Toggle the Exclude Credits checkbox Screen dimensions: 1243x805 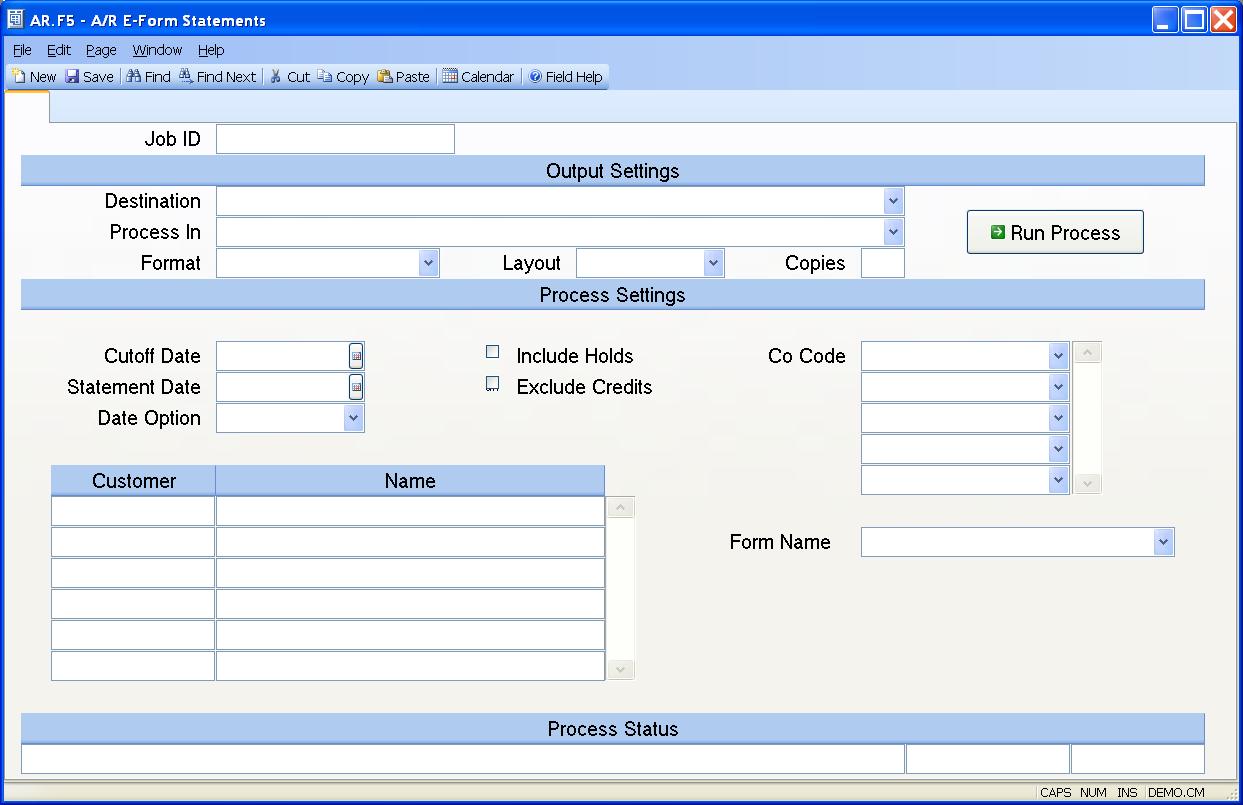click(x=493, y=384)
